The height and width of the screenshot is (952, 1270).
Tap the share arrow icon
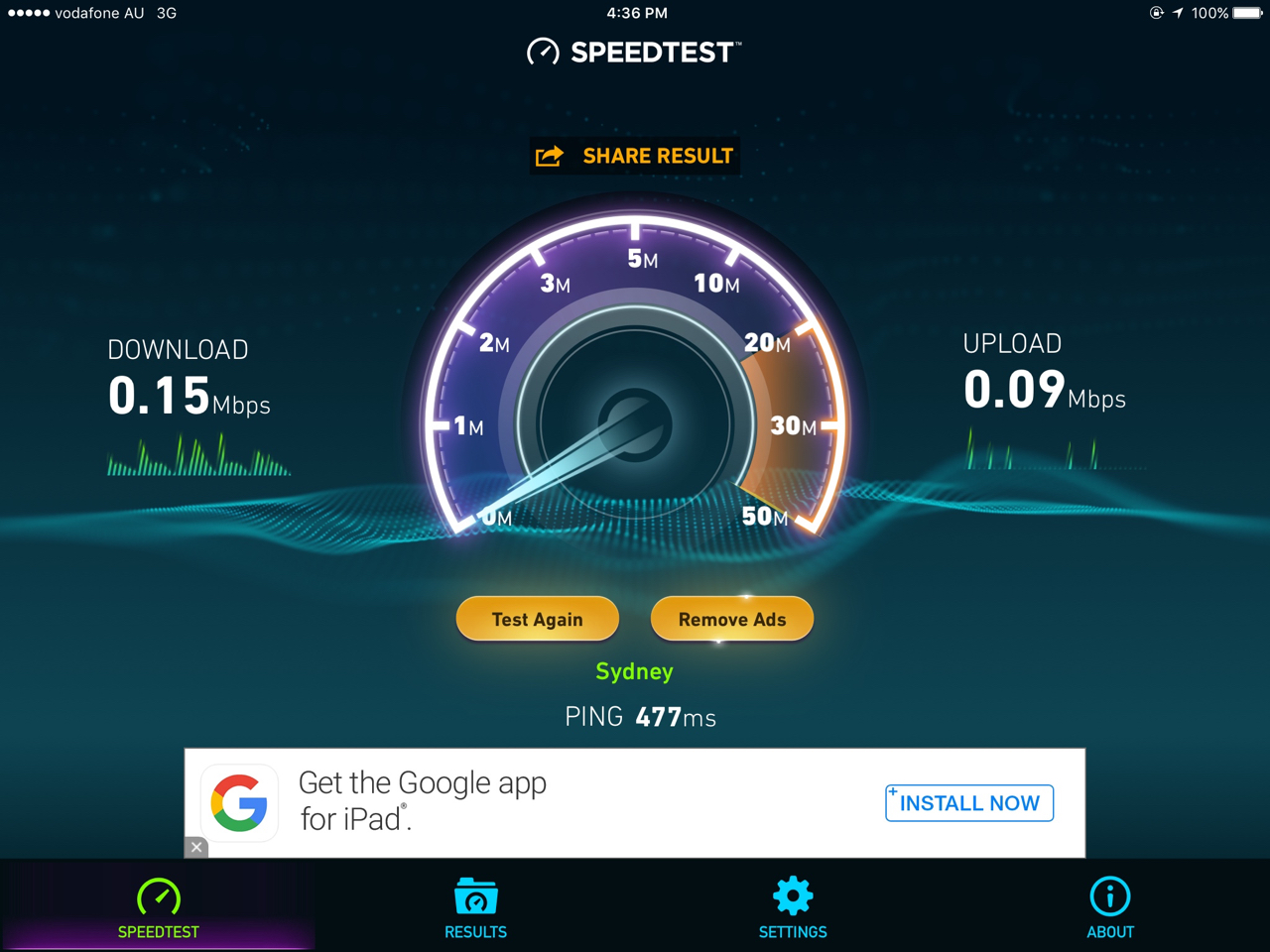[x=550, y=156]
